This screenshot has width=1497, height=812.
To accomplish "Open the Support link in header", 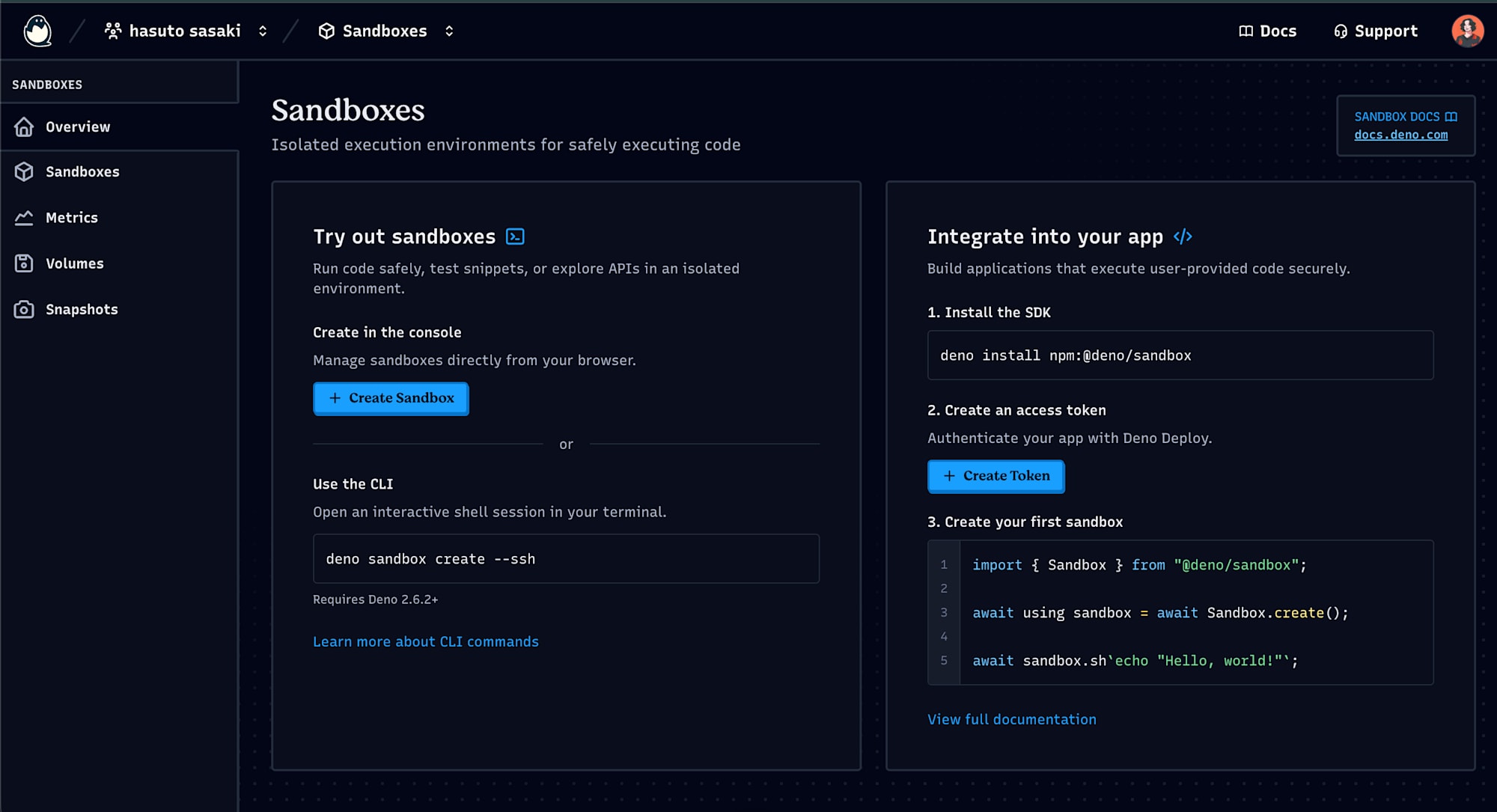I will click(x=1376, y=31).
